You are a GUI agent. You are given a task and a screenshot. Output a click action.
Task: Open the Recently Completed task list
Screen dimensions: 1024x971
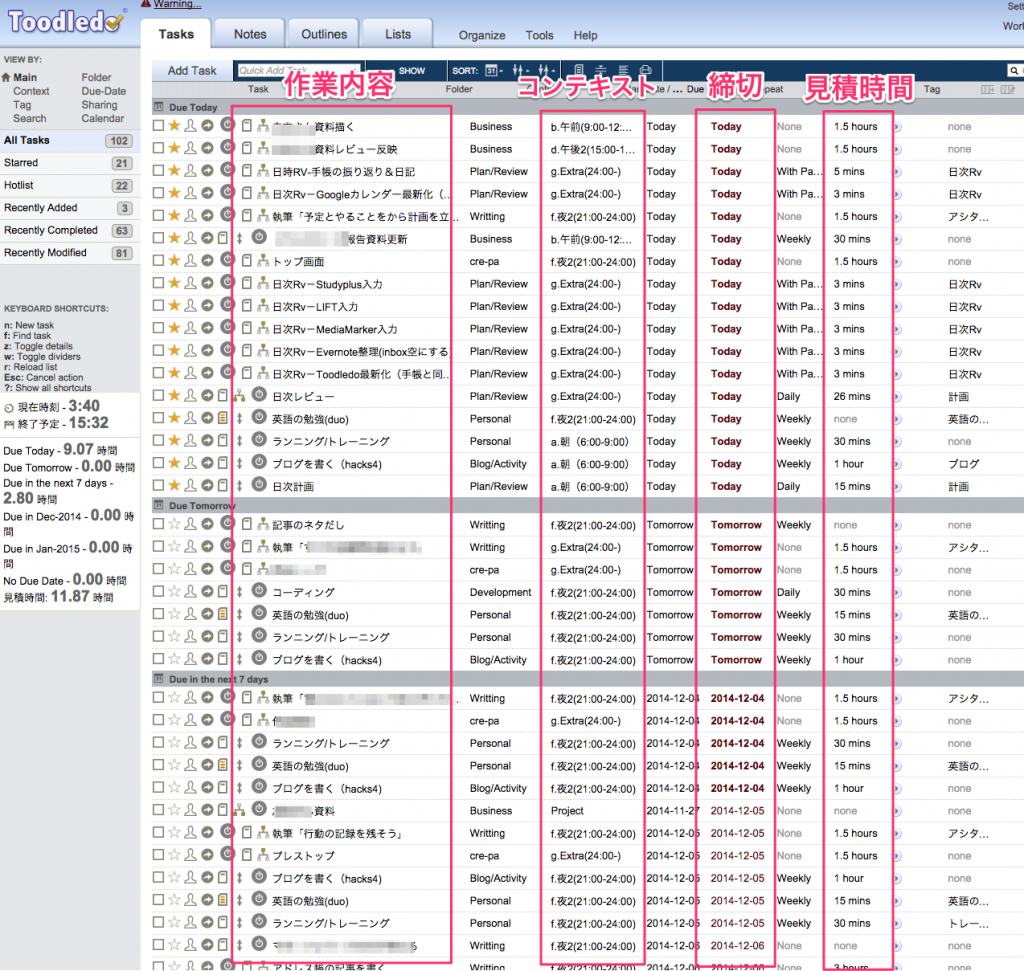51,230
